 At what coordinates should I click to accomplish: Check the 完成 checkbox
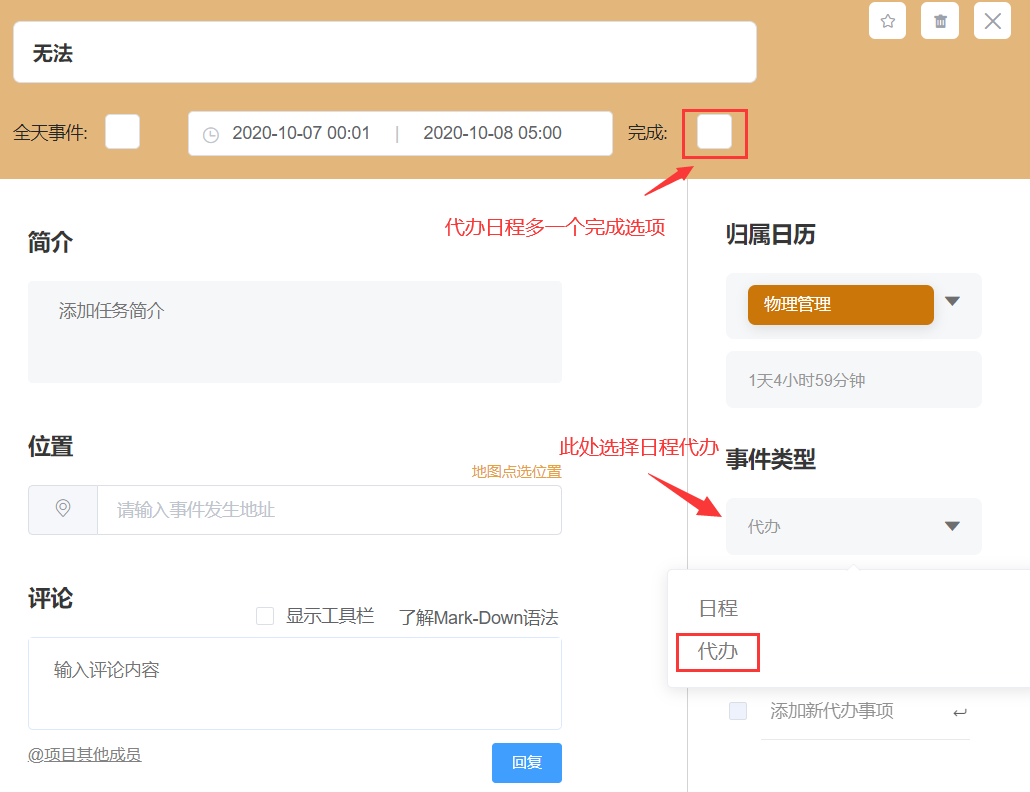pos(714,132)
